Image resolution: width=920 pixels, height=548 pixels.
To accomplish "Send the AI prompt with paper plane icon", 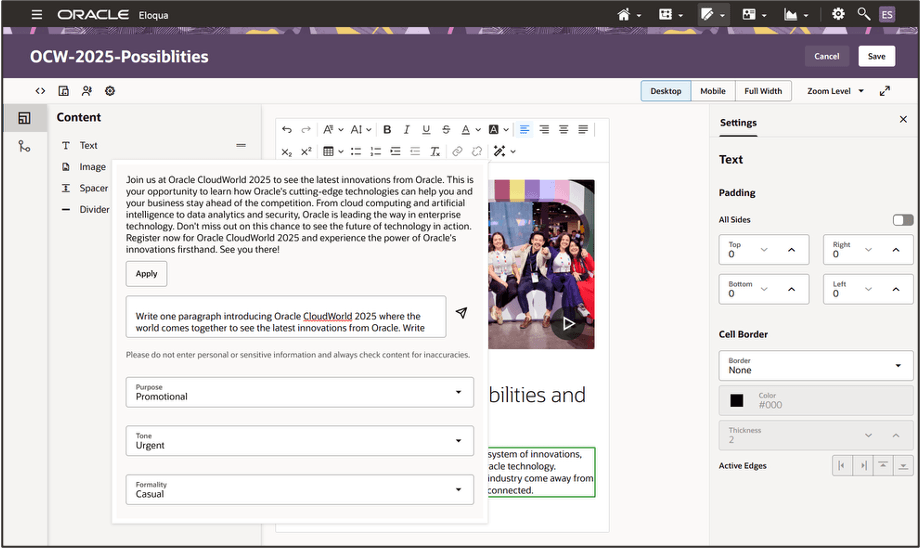I will [x=461, y=313].
